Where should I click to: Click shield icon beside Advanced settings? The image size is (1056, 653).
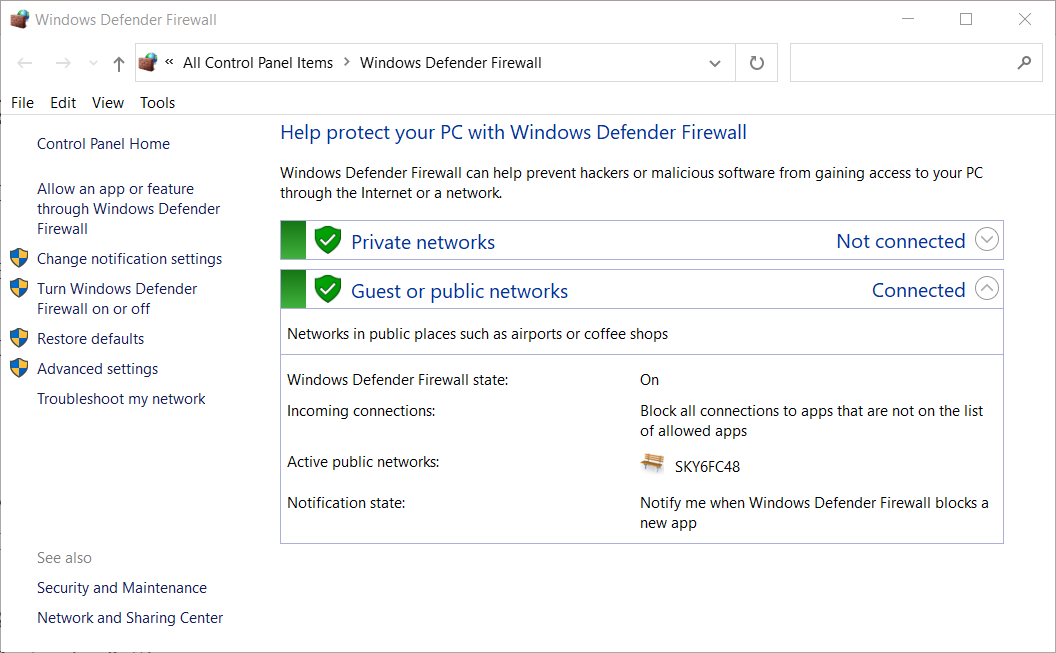click(19, 368)
